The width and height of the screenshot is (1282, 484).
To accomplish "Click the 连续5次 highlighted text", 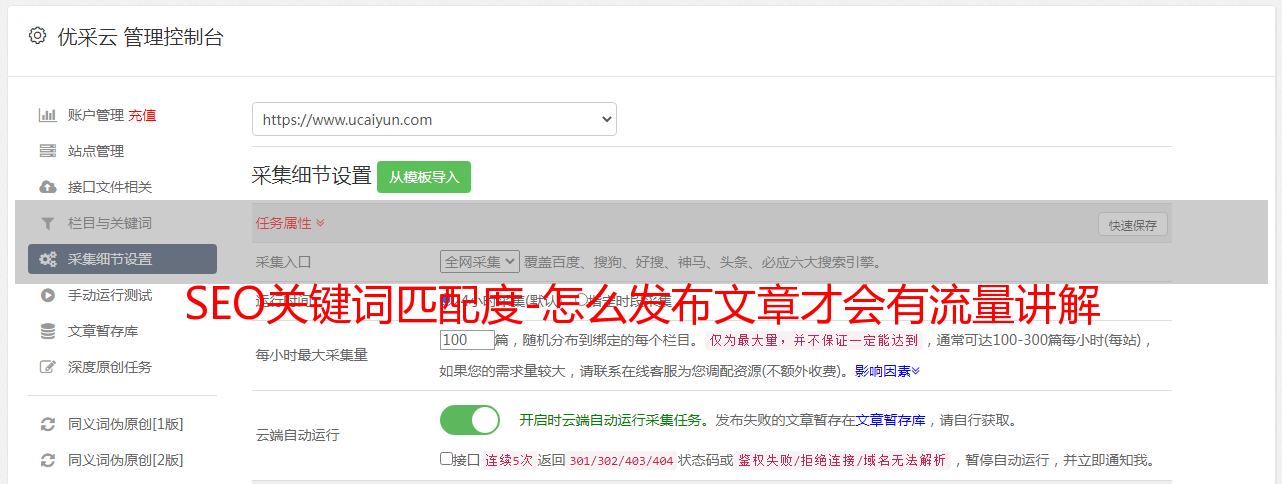I will click(x=509, y=460).
